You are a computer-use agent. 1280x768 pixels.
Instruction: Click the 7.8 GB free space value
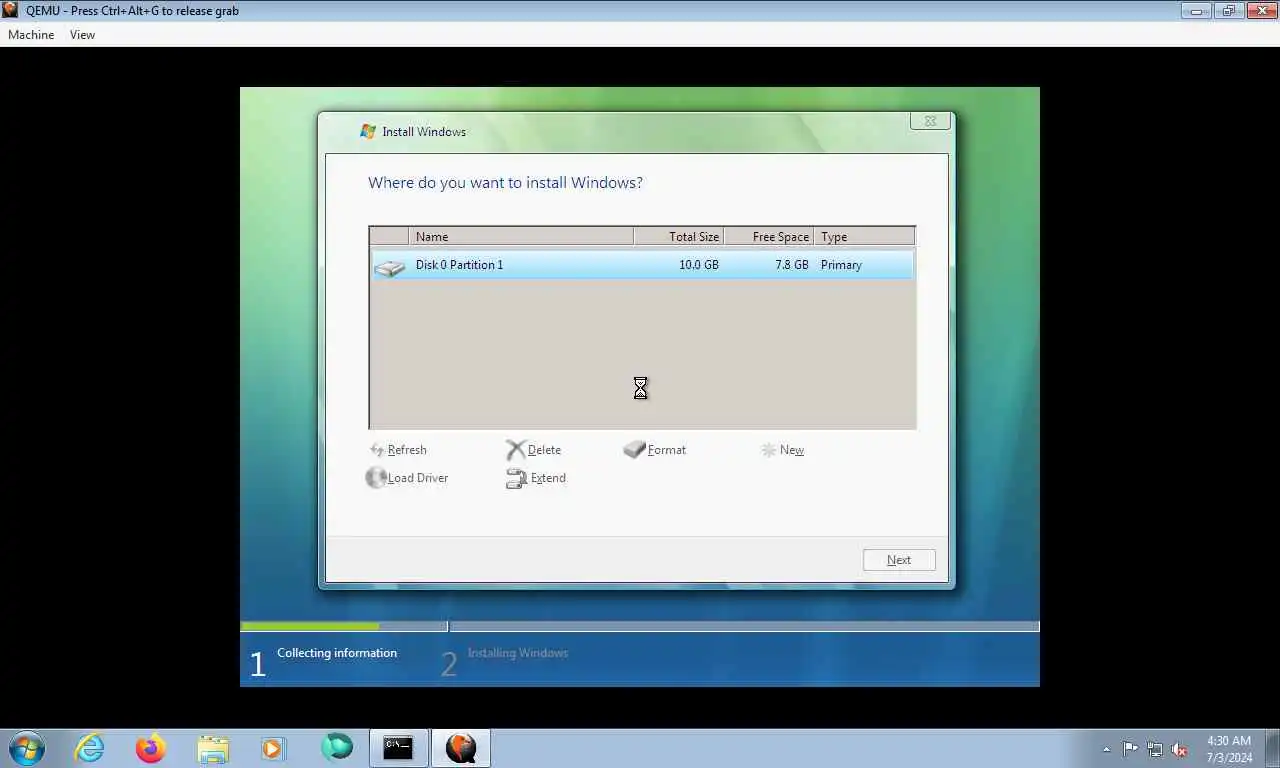(x=792, y=265)
